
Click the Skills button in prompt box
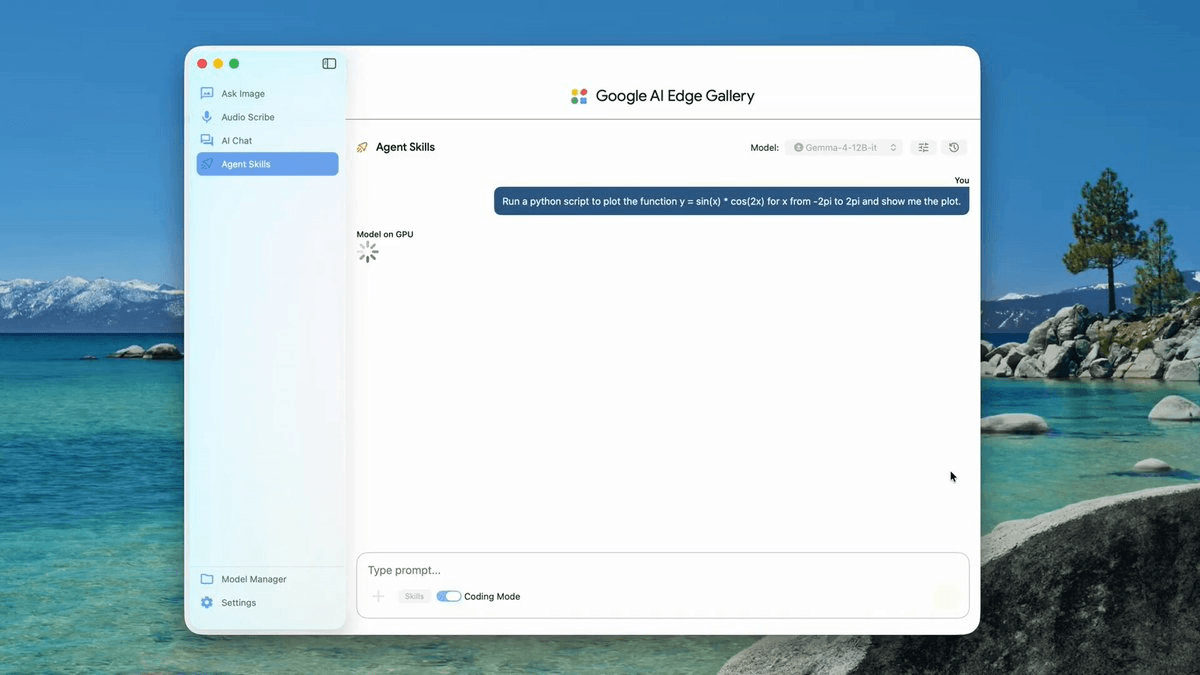point(414,596)
